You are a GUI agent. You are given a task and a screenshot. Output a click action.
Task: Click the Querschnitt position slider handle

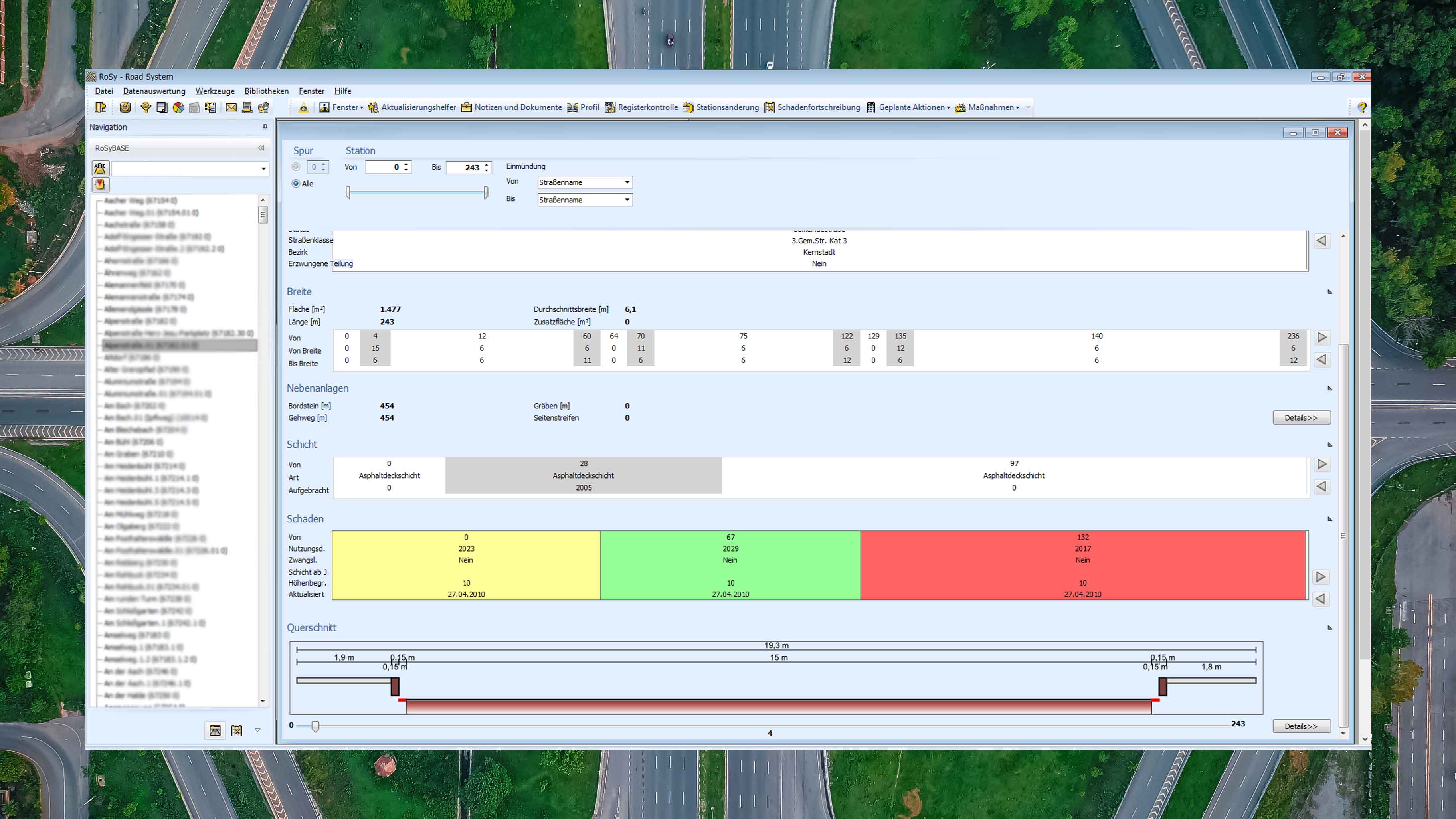pyautogui.click(x=315, y=726)
